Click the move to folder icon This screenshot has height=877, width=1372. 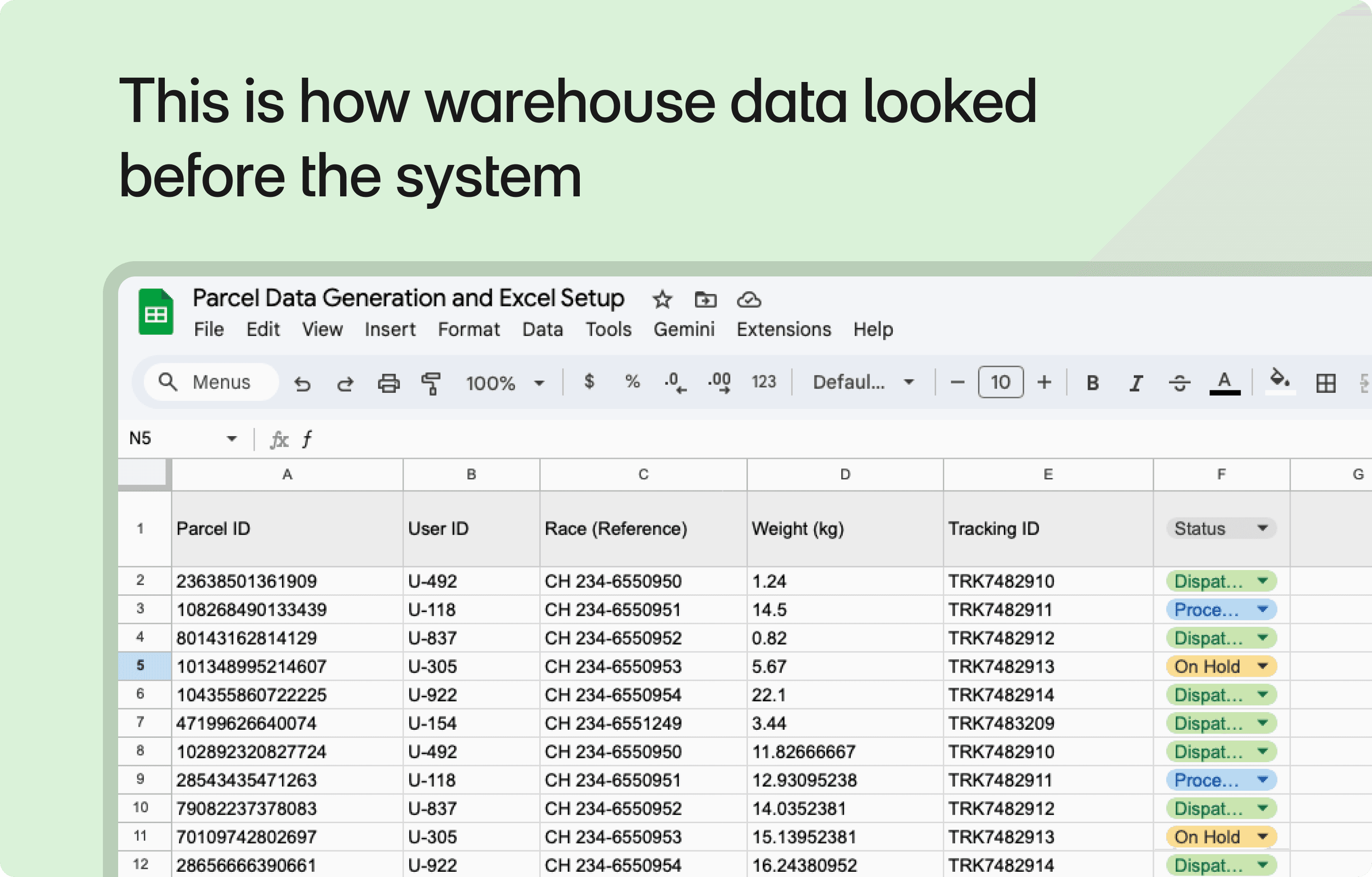click(706, 299)
